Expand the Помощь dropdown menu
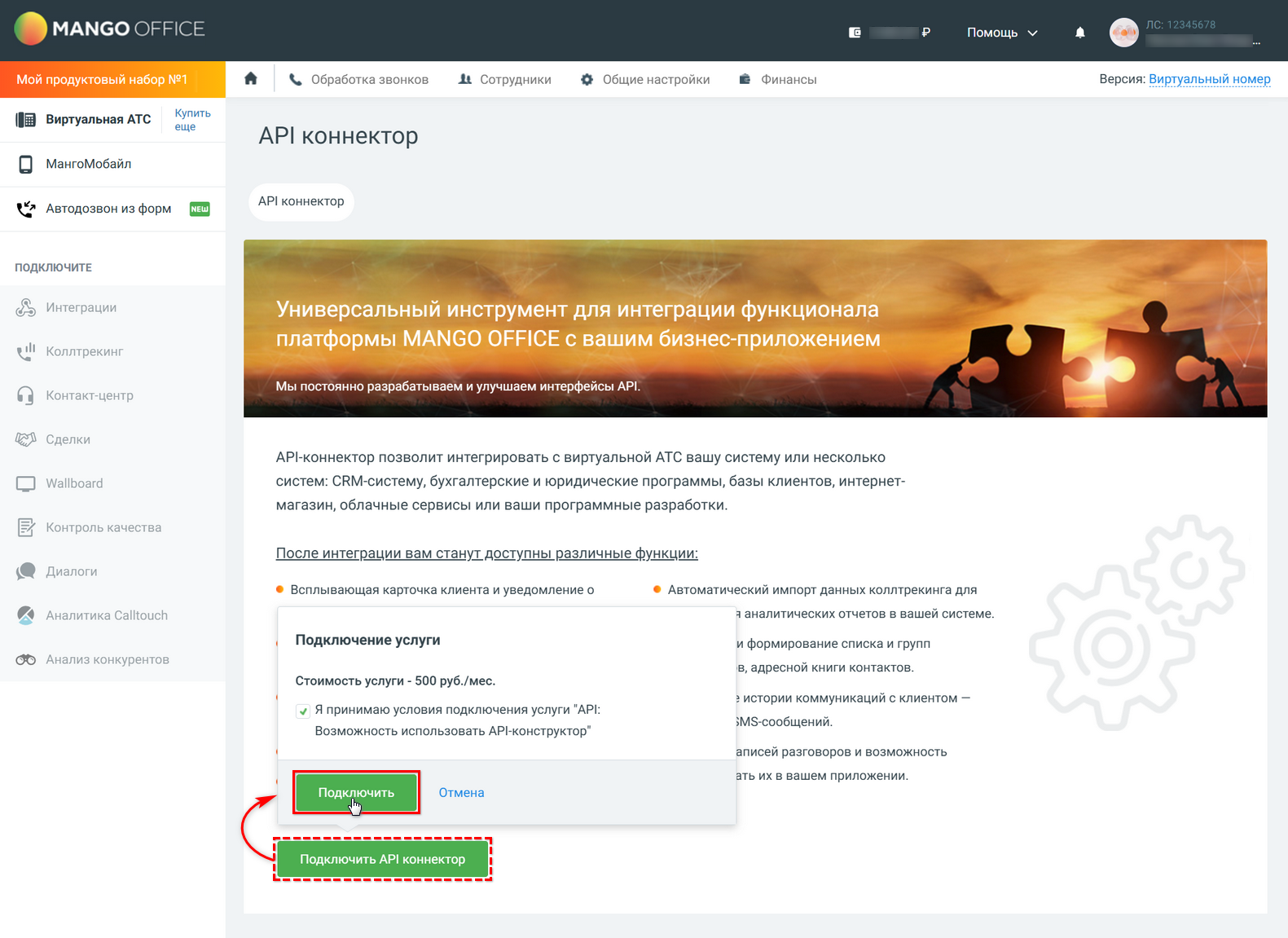 [1002, 33]
